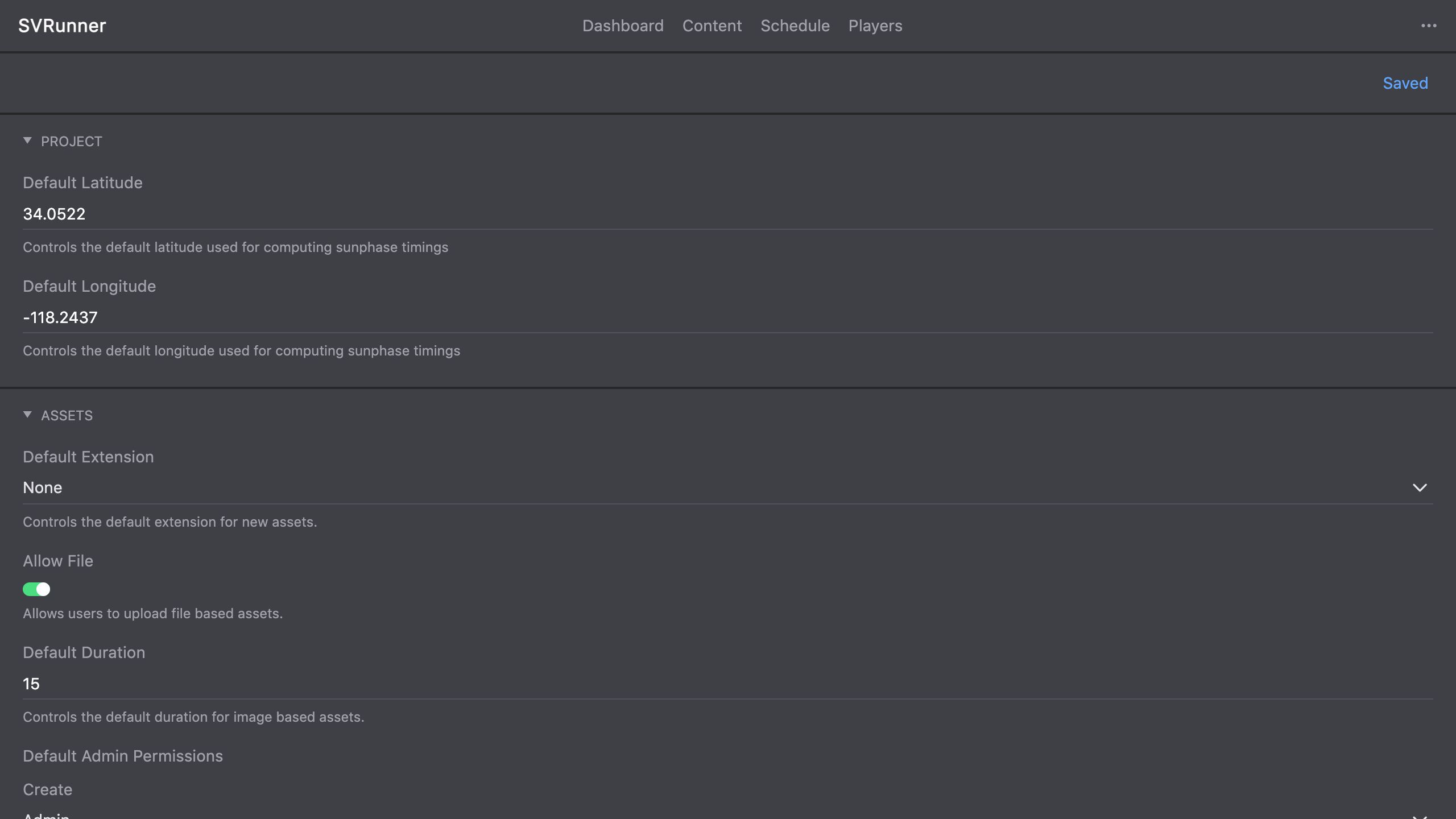Image resolution: width=1456 pixels, height=819 pixels.
Task: Click the Saved button
Action: 1405,83
